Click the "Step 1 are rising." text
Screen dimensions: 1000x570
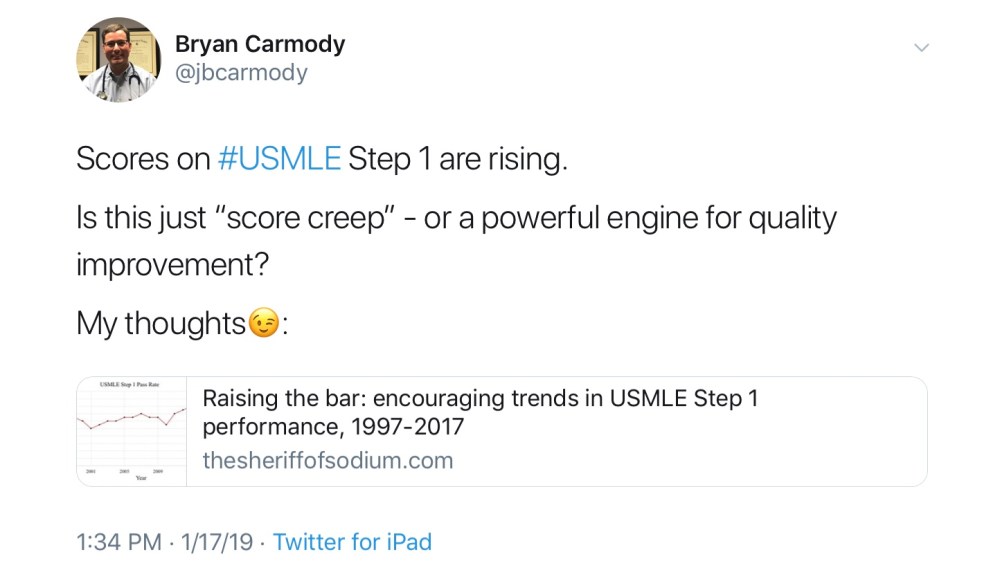pyautogui.click(x=458, y=160)
